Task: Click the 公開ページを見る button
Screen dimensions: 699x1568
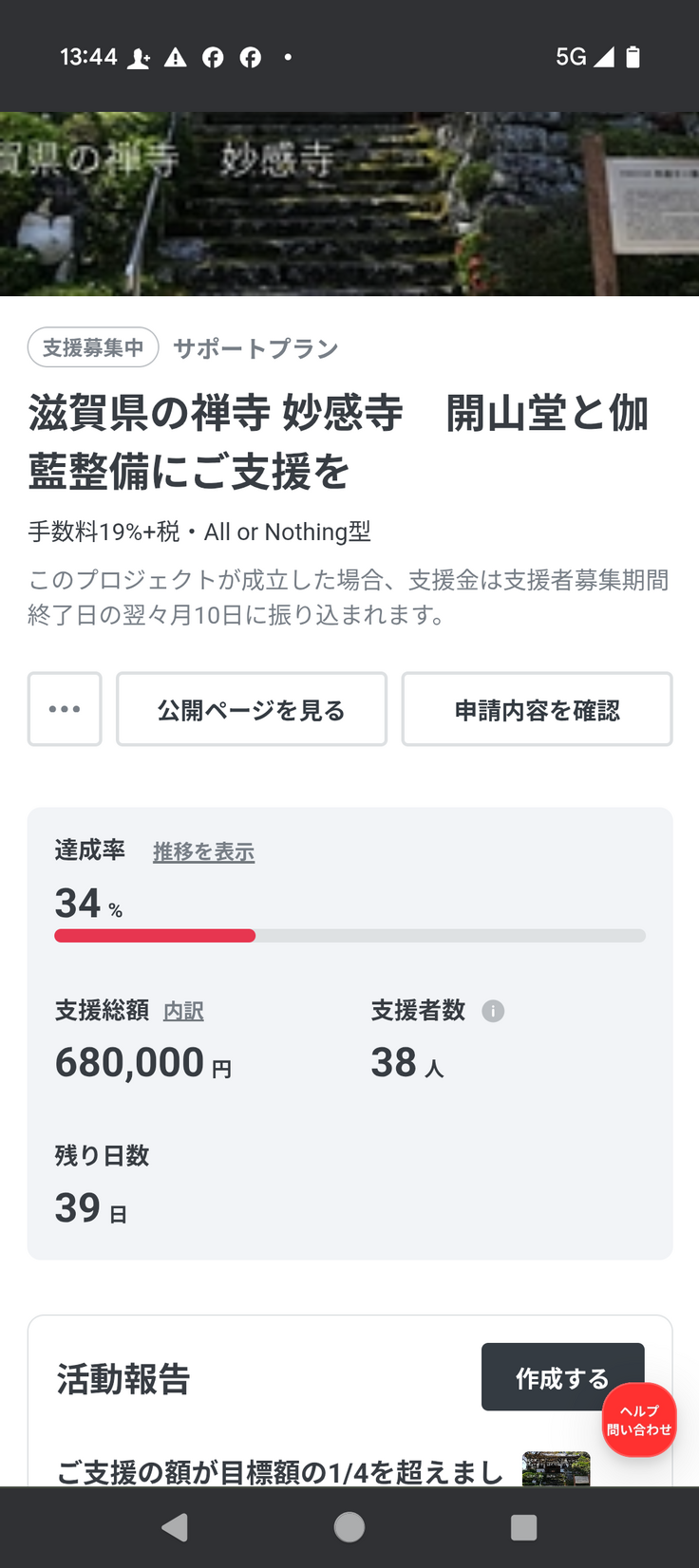Action: click(252, 709)
